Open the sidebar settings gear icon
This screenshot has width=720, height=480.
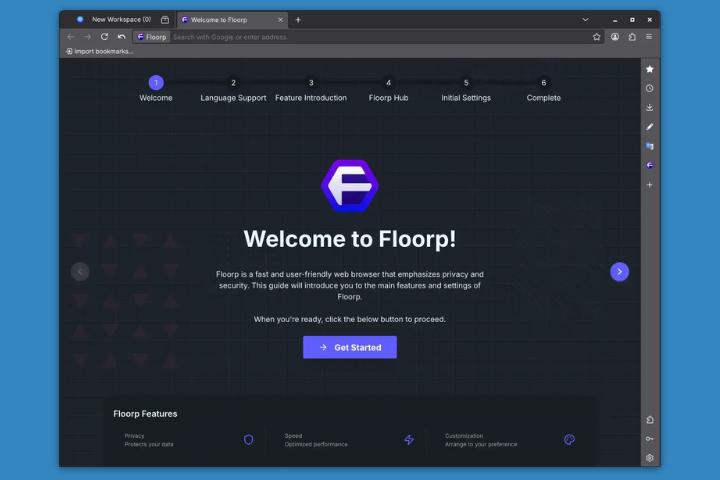click(x=649, y=458)
